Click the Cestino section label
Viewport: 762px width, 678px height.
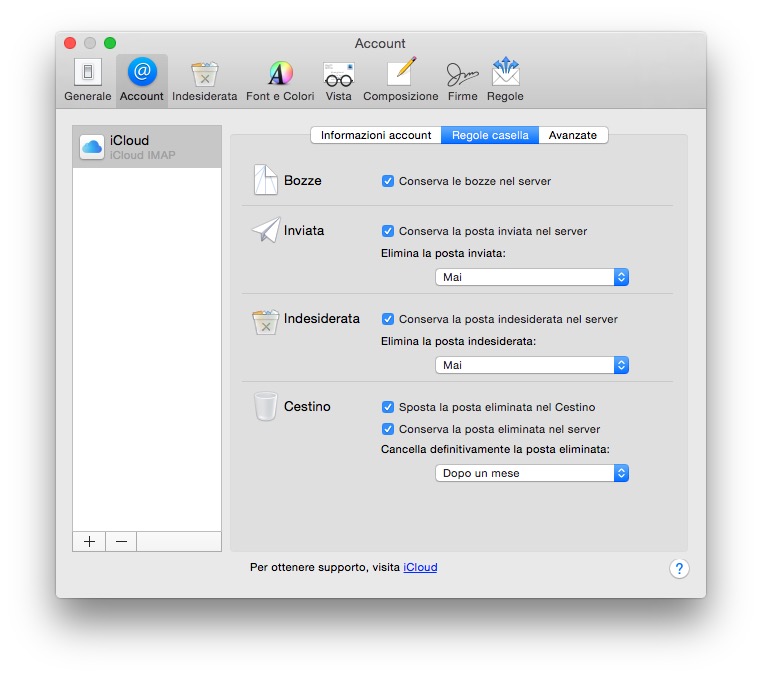(x=307, y=406)
